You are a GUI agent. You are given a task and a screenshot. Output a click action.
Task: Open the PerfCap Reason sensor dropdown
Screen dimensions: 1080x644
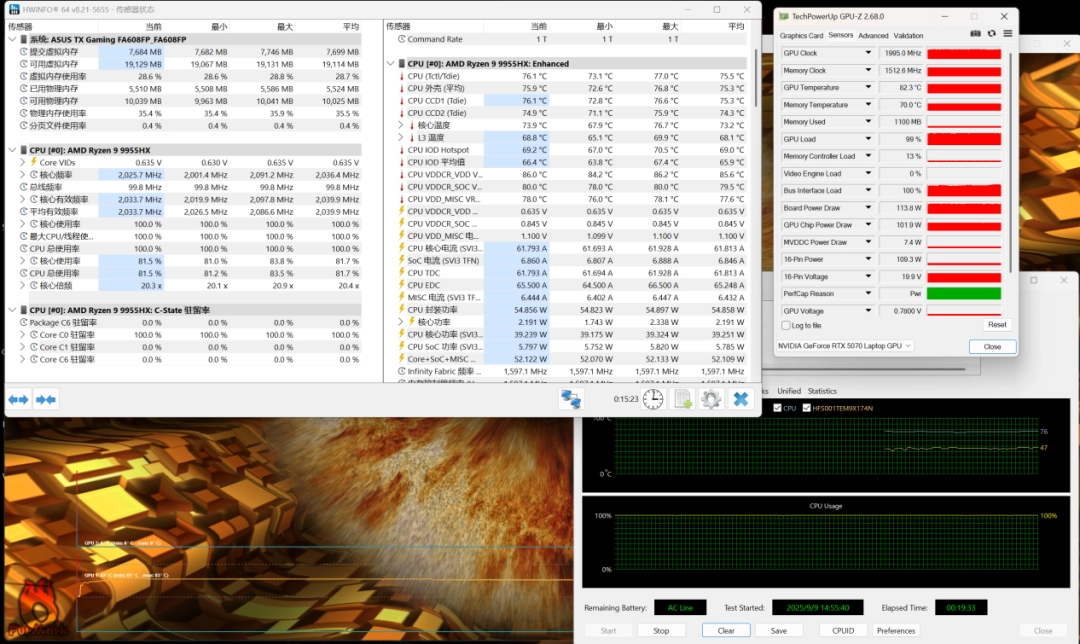(868, 293)
